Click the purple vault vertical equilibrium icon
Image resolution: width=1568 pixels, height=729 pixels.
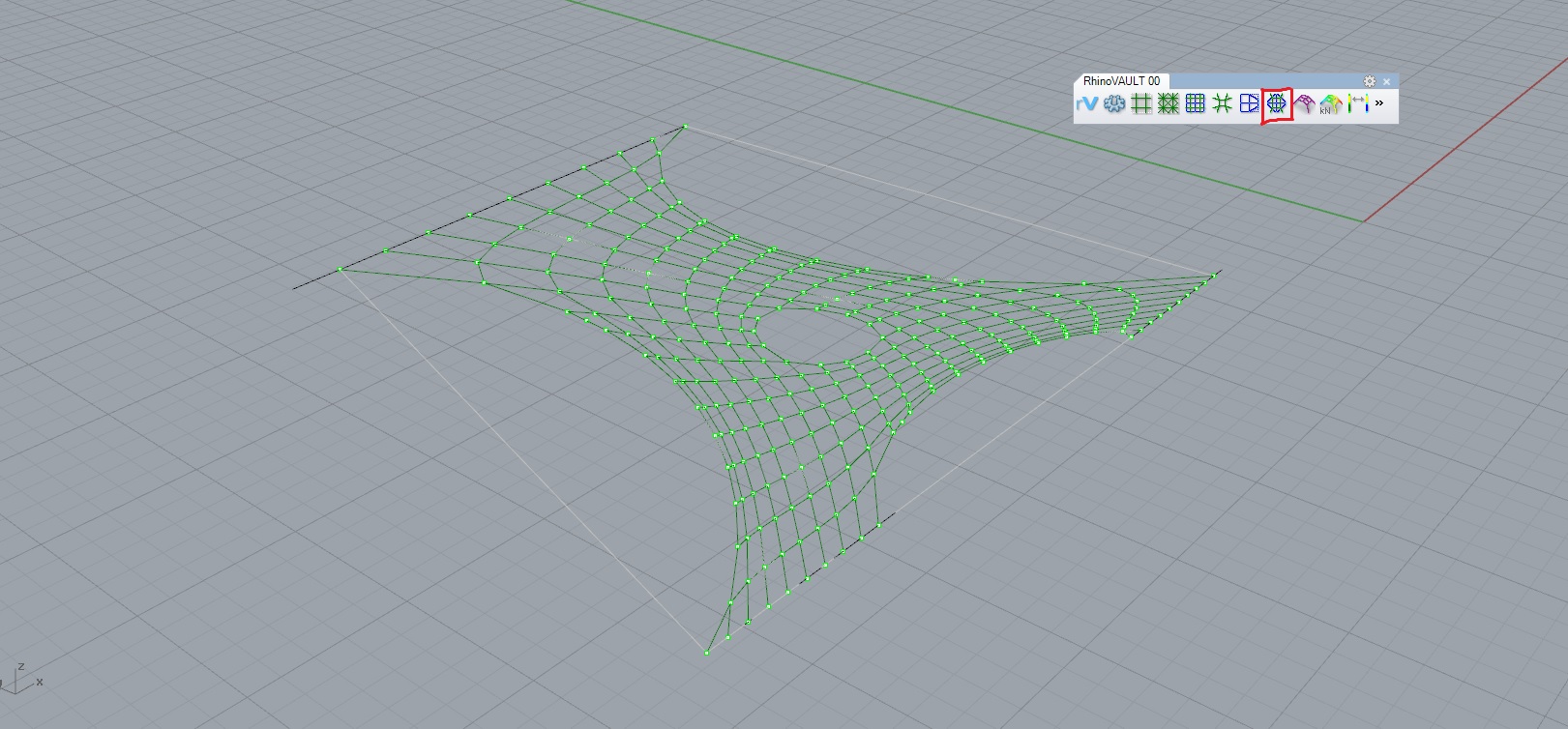coord(1305,103)
